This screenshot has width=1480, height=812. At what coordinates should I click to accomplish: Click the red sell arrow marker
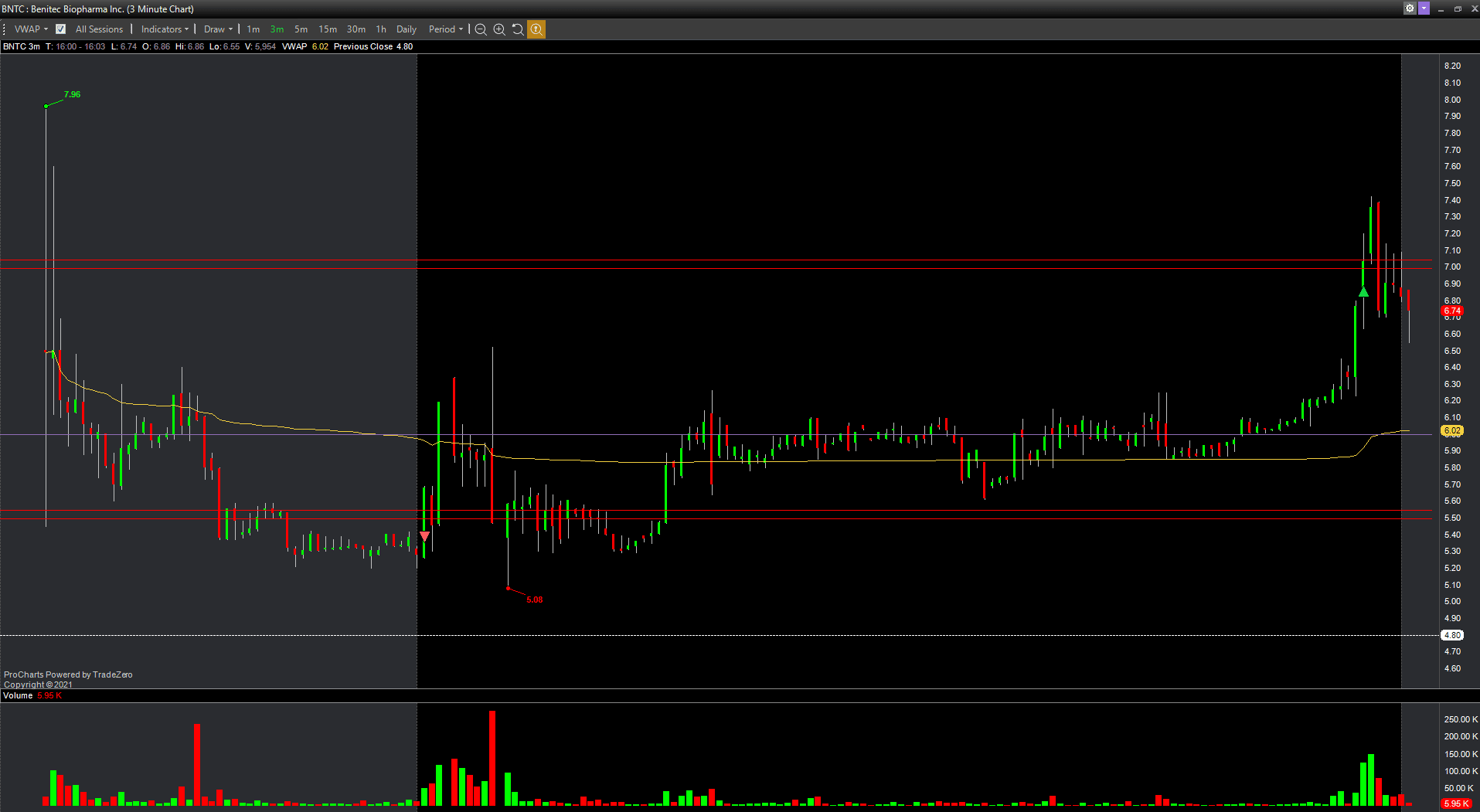(x=424, y=535)
